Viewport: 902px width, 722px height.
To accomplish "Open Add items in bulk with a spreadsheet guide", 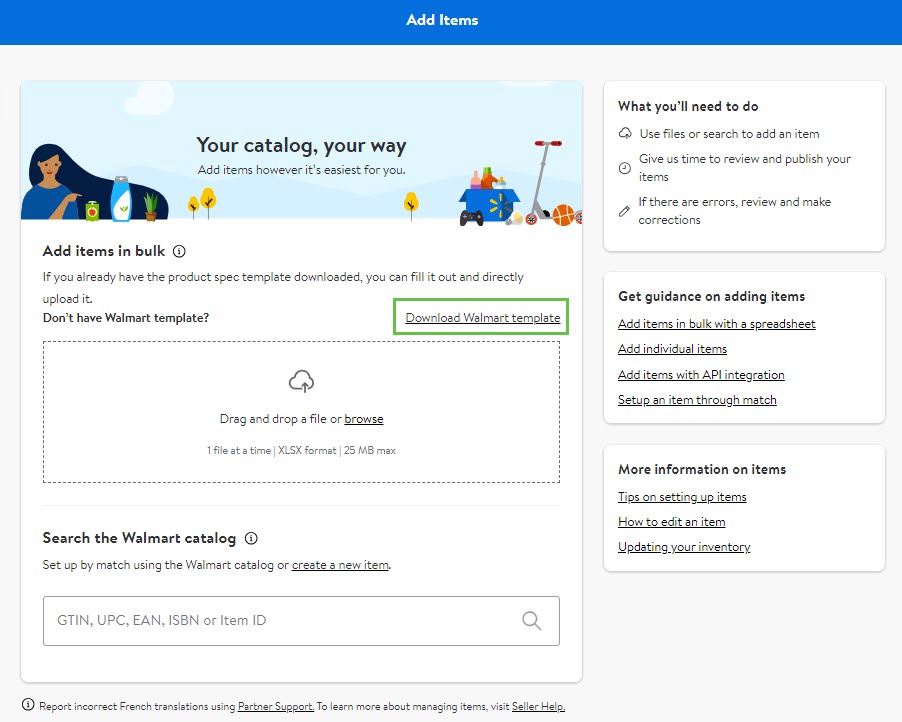I will pos(717,324).
